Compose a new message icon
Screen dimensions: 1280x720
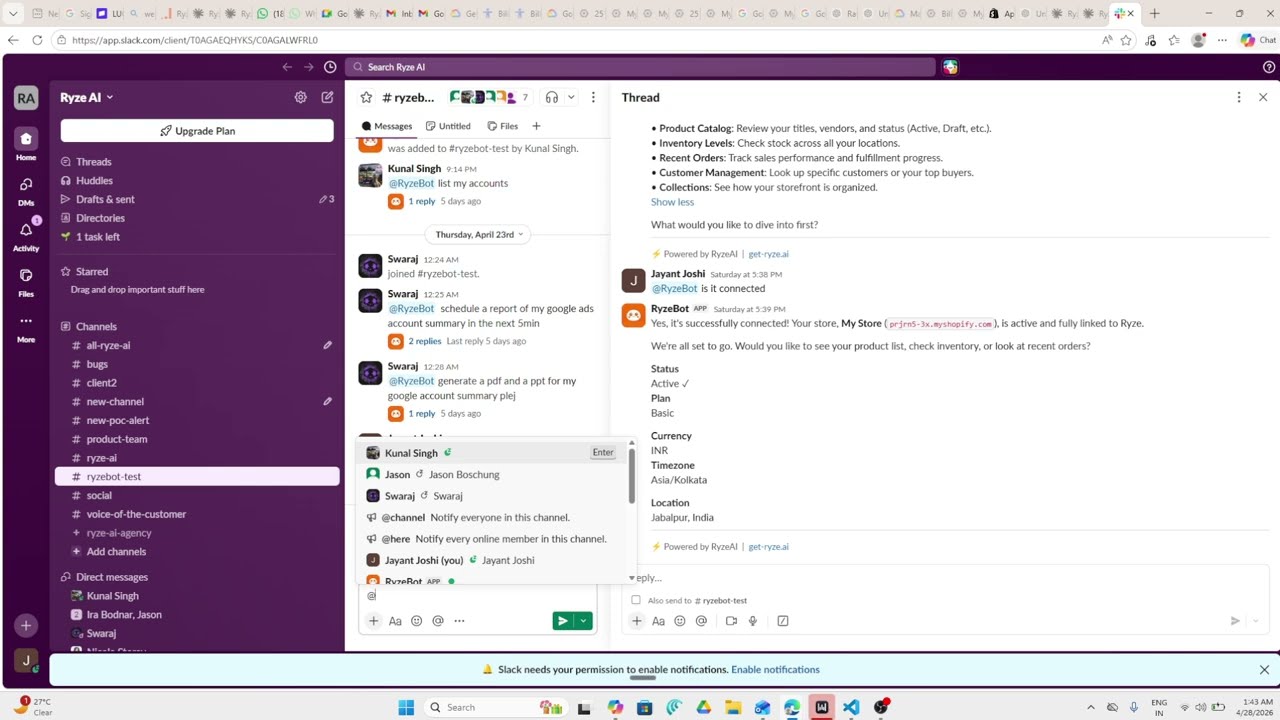coord(327,97)
